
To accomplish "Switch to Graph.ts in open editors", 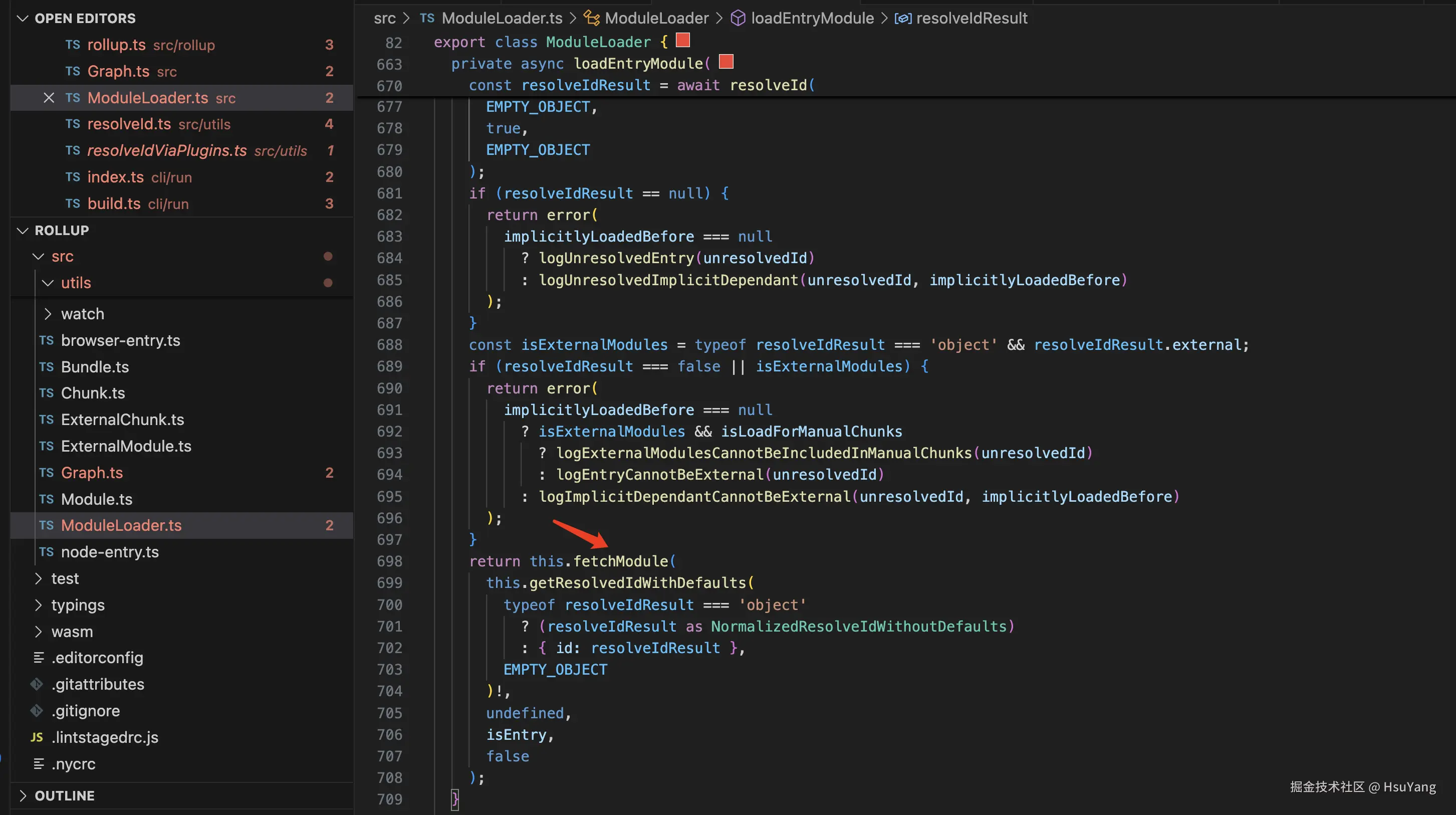I will click(x=118, y=71).
